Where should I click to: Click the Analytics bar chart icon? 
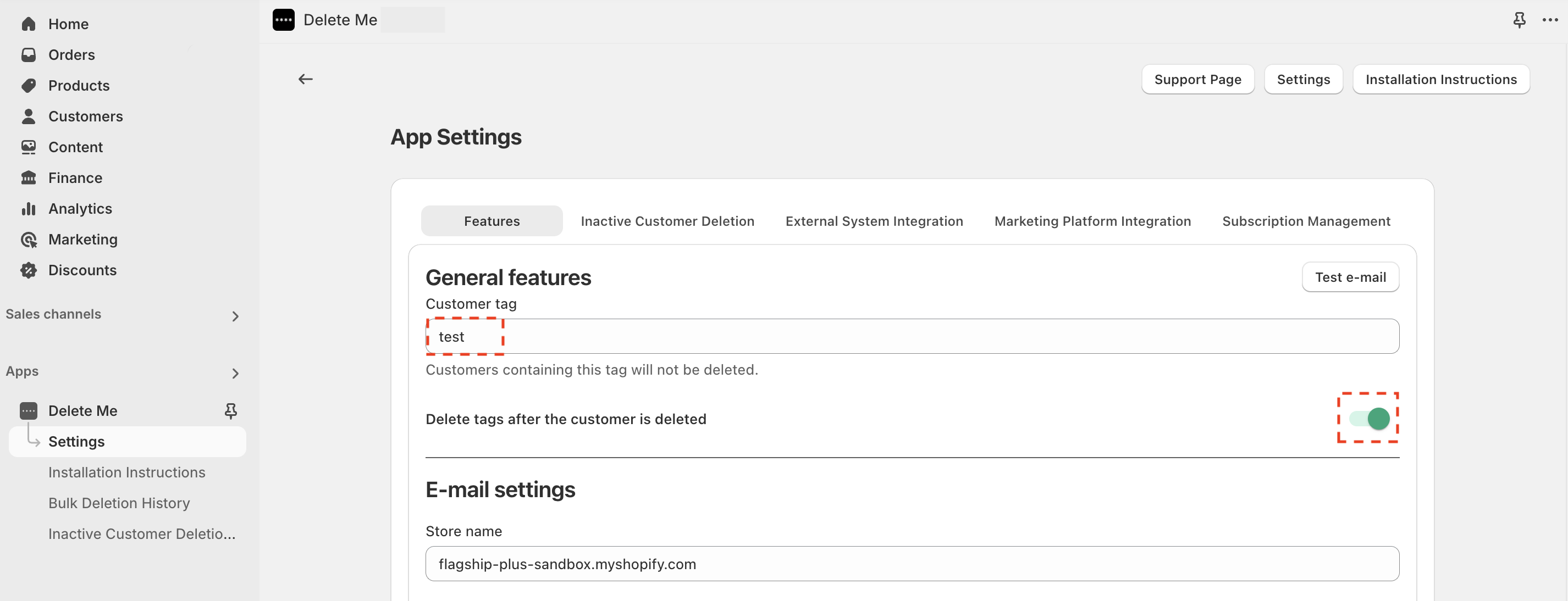[28, 209]
